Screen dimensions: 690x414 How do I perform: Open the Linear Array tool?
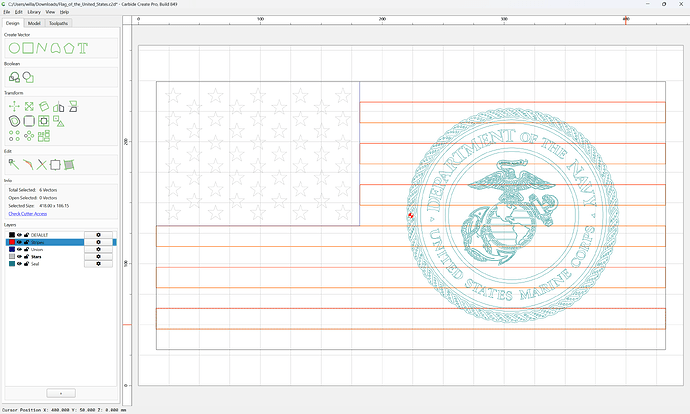pyautogui.click(x=15, y=136)
